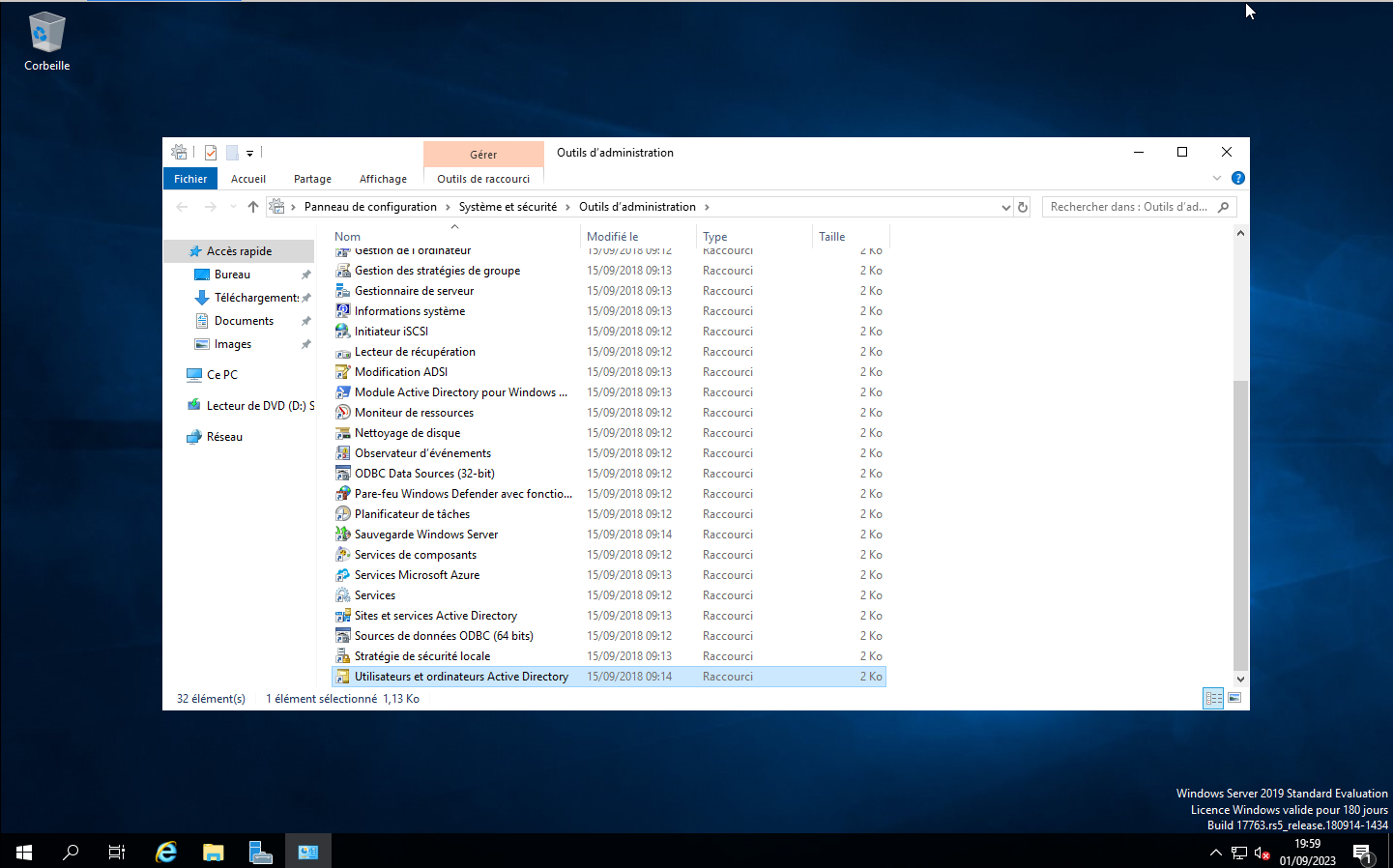The width and height of the screenshot is (1393, 868).
Task: Click the Observateur d'événements icon
Action: coord(342,453)
